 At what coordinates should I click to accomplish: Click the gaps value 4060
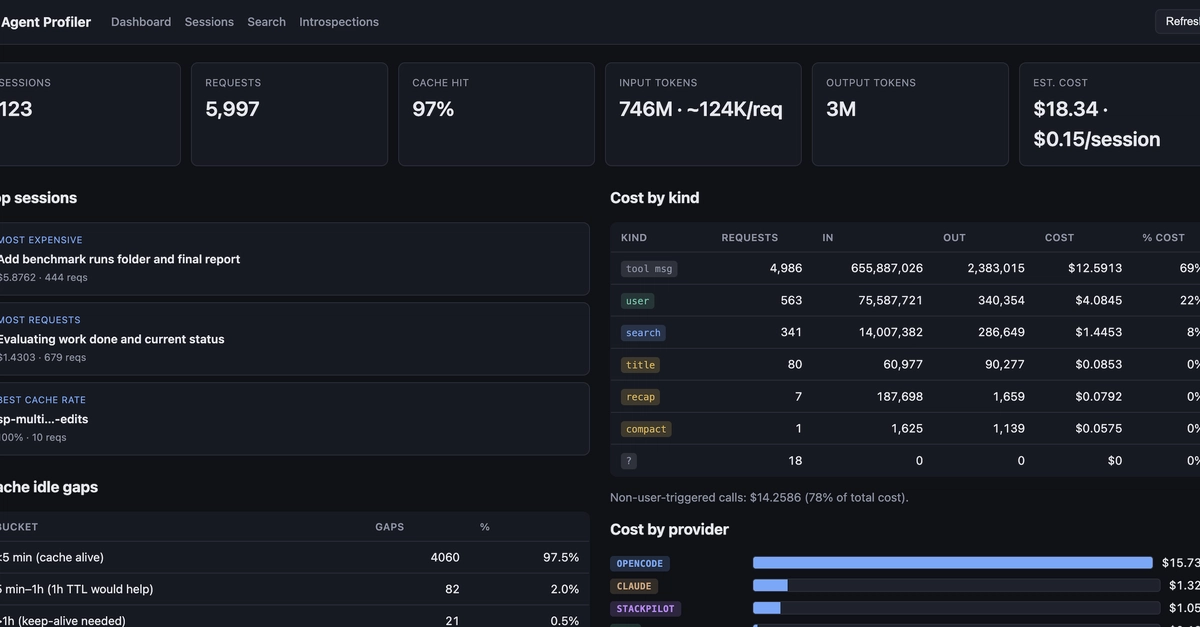click(x=445, y=557)
